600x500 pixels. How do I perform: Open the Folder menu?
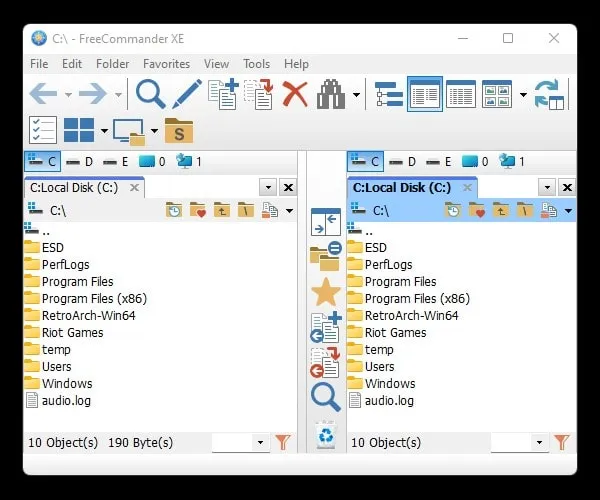[112, 64]
